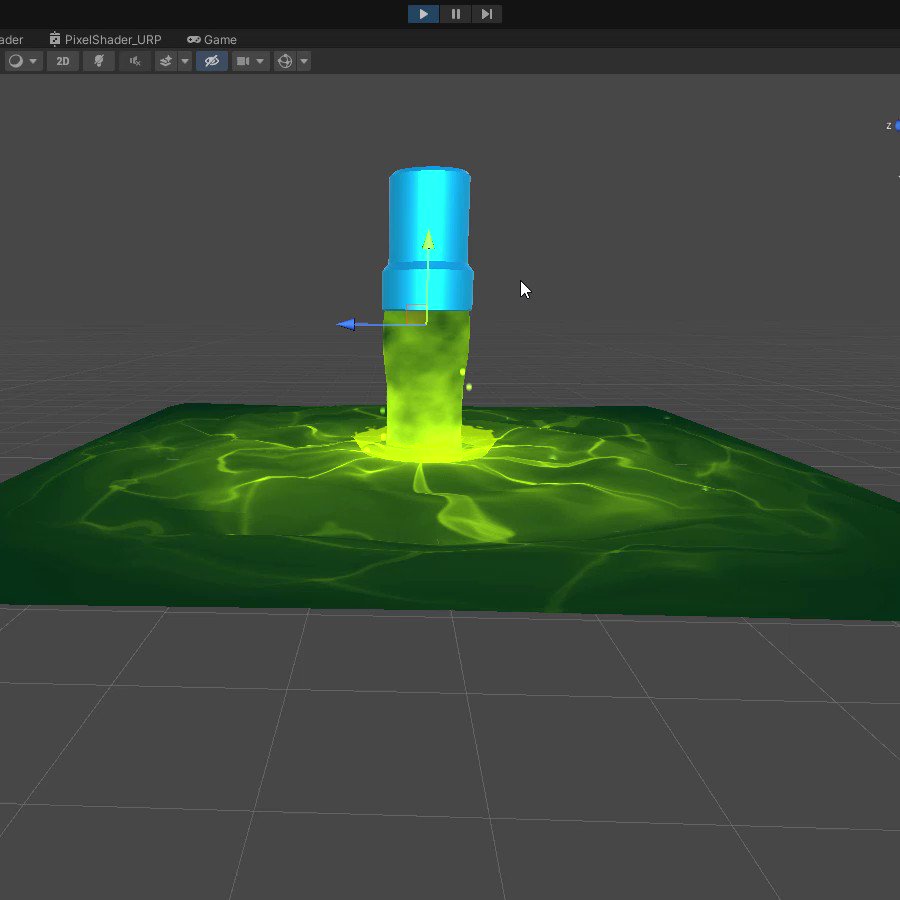
Task: Click the Z axis on the orientation gizmo
Action: pyautogui.click(x=895, y=126)
